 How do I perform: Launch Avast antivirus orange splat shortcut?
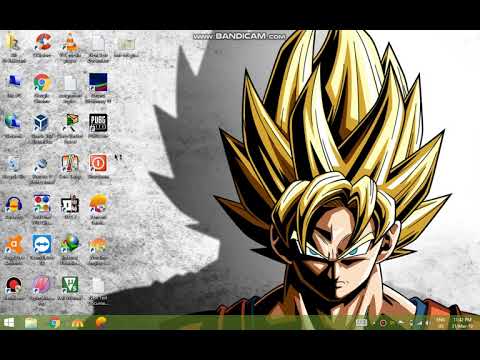14,250
